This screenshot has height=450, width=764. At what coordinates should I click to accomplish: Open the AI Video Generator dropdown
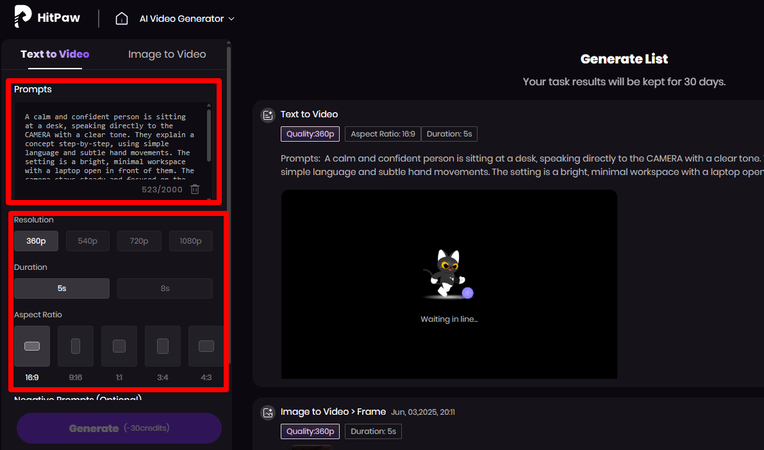point(187,19)
